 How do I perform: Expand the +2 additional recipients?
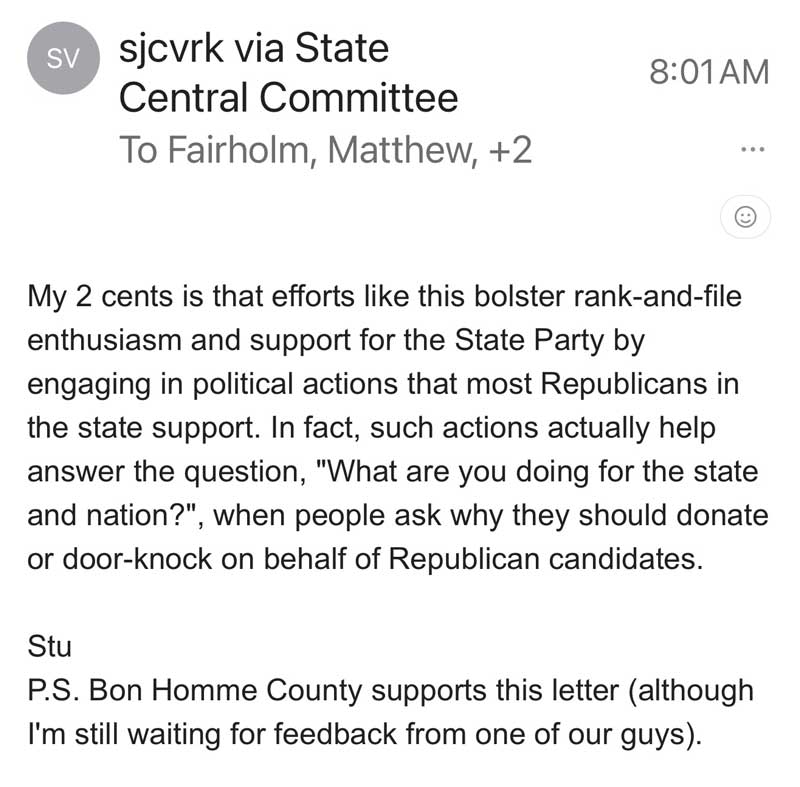pos(510,150)
